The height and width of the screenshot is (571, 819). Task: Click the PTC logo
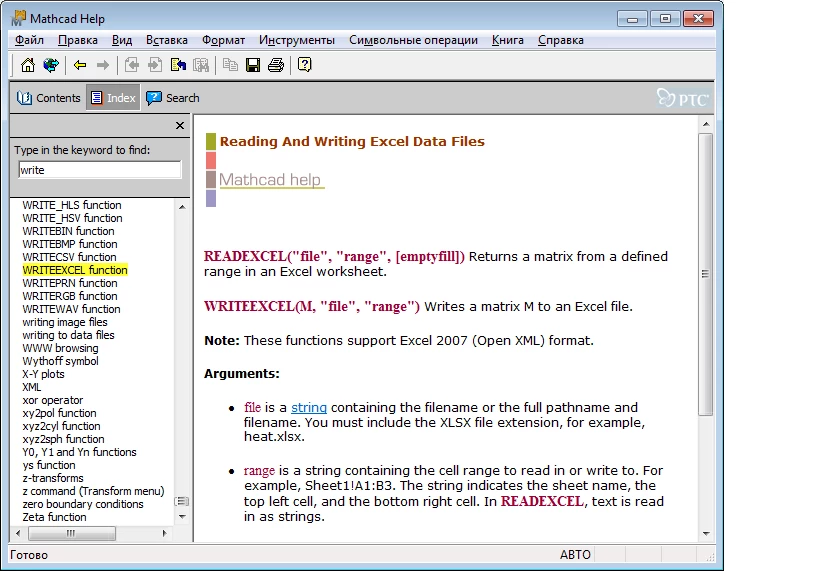pyautogui.click(x=683, y=98)
